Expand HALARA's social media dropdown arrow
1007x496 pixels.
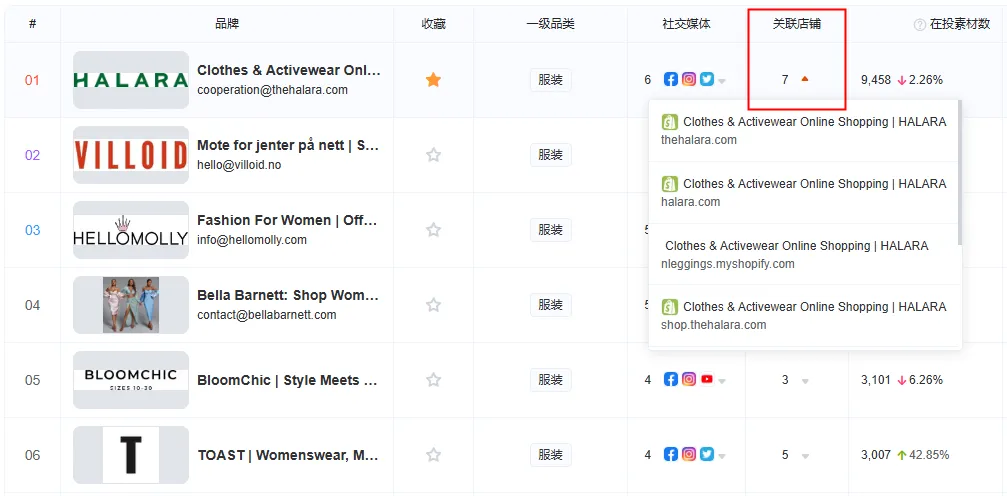point(722,81)
